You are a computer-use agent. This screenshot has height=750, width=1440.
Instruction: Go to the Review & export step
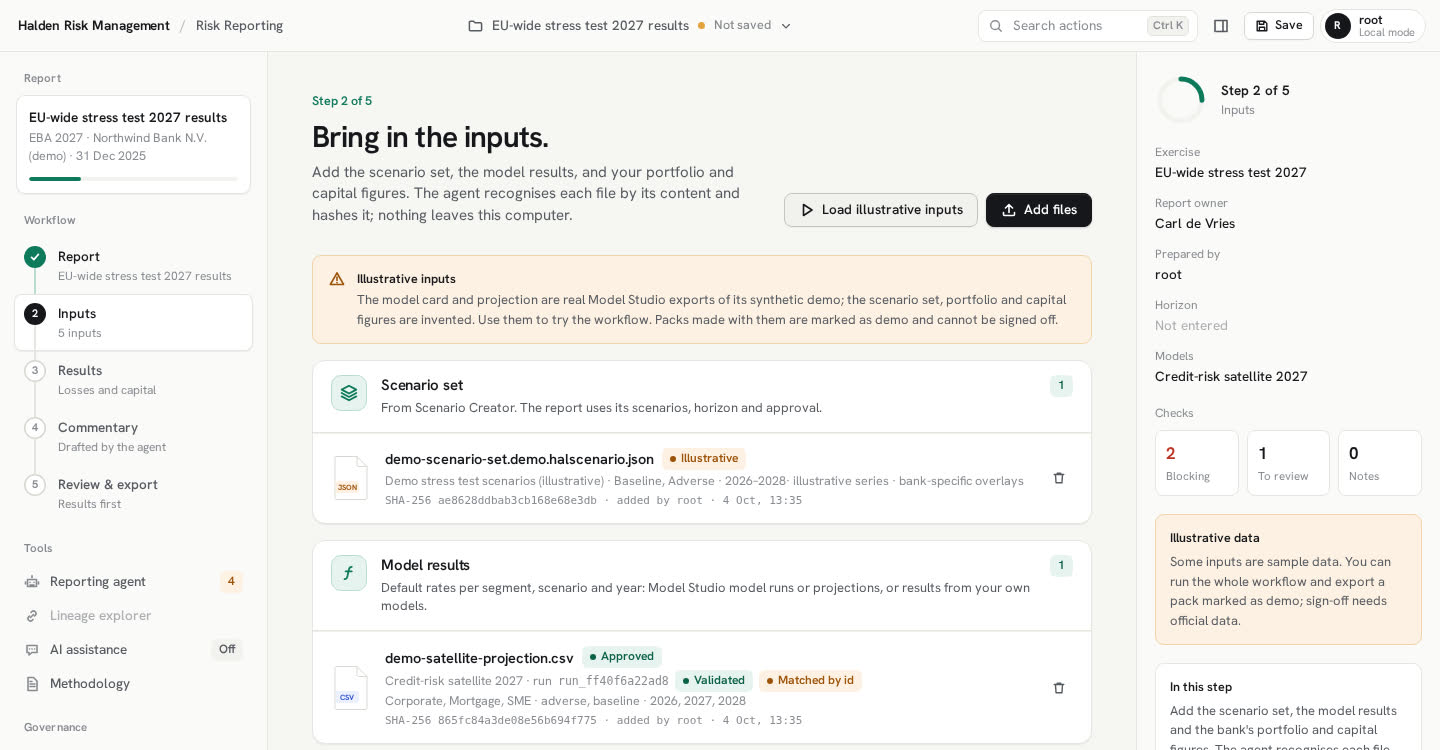[x=133, y=493]
